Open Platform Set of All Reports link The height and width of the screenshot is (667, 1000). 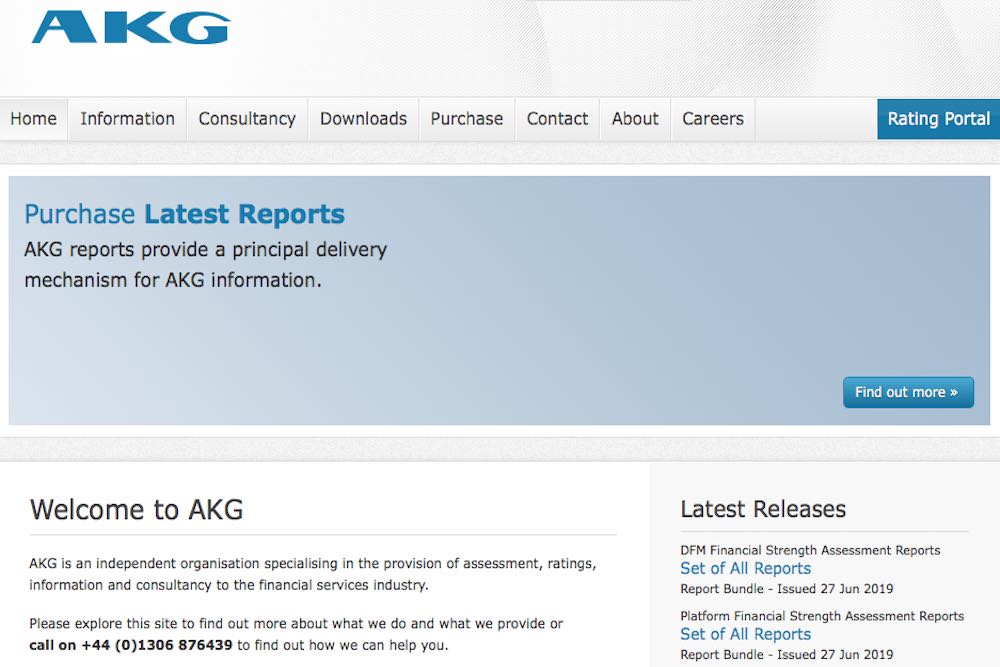[x=745, y=634]
